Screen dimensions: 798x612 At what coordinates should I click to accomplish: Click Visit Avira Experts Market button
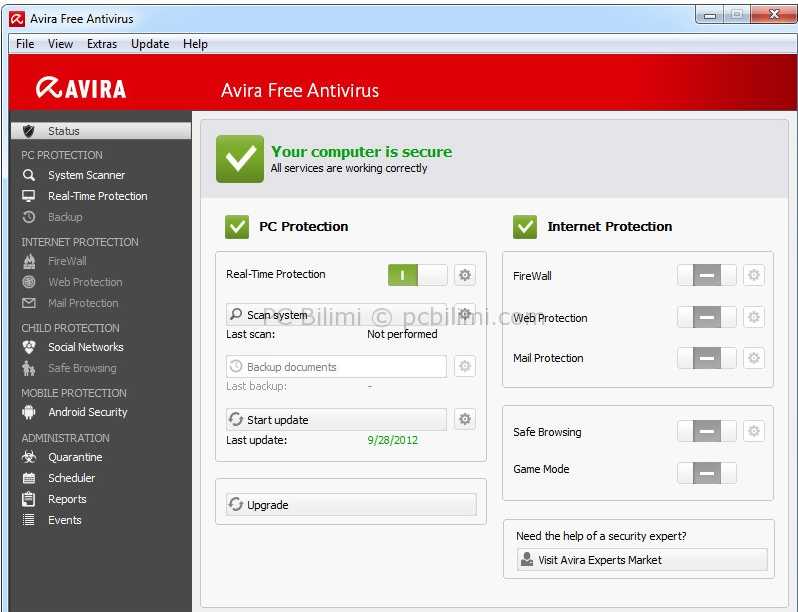[x=642, y=560]
